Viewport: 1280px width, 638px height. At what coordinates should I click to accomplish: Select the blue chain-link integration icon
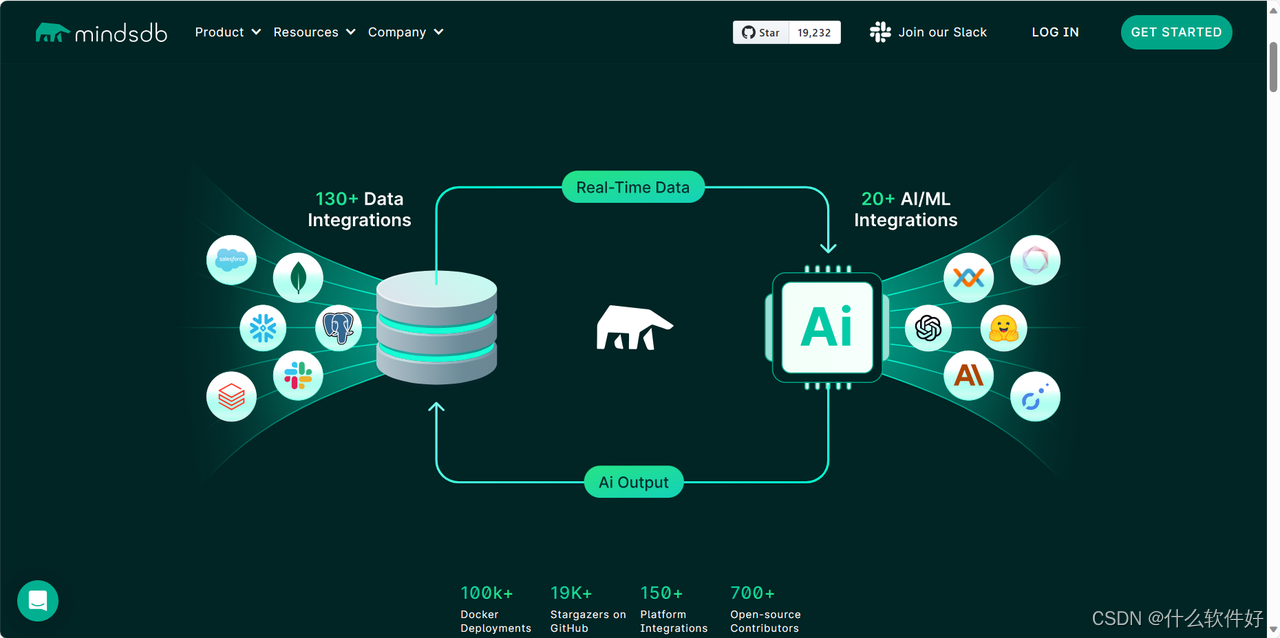pos(1035,396)
